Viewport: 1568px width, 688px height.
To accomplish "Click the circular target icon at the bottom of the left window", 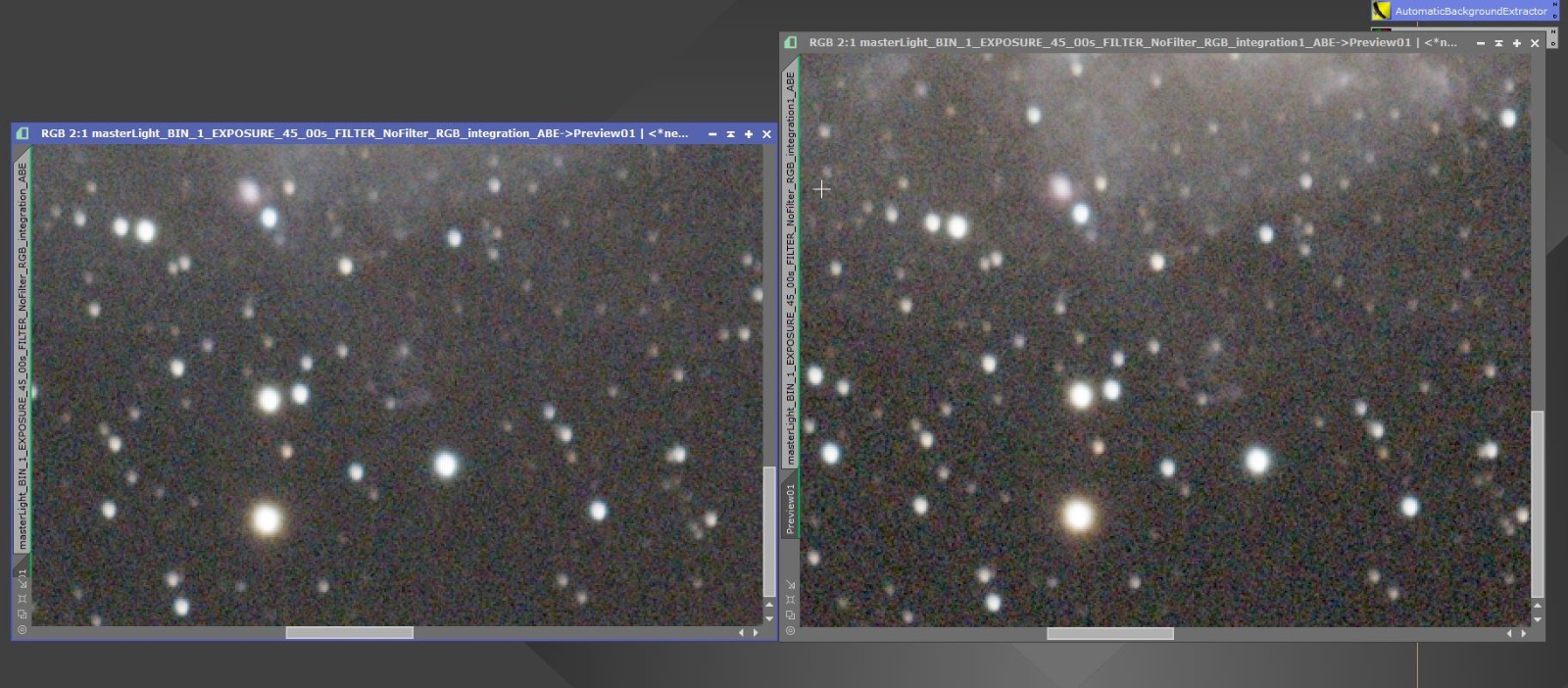I will click(23, 630).
